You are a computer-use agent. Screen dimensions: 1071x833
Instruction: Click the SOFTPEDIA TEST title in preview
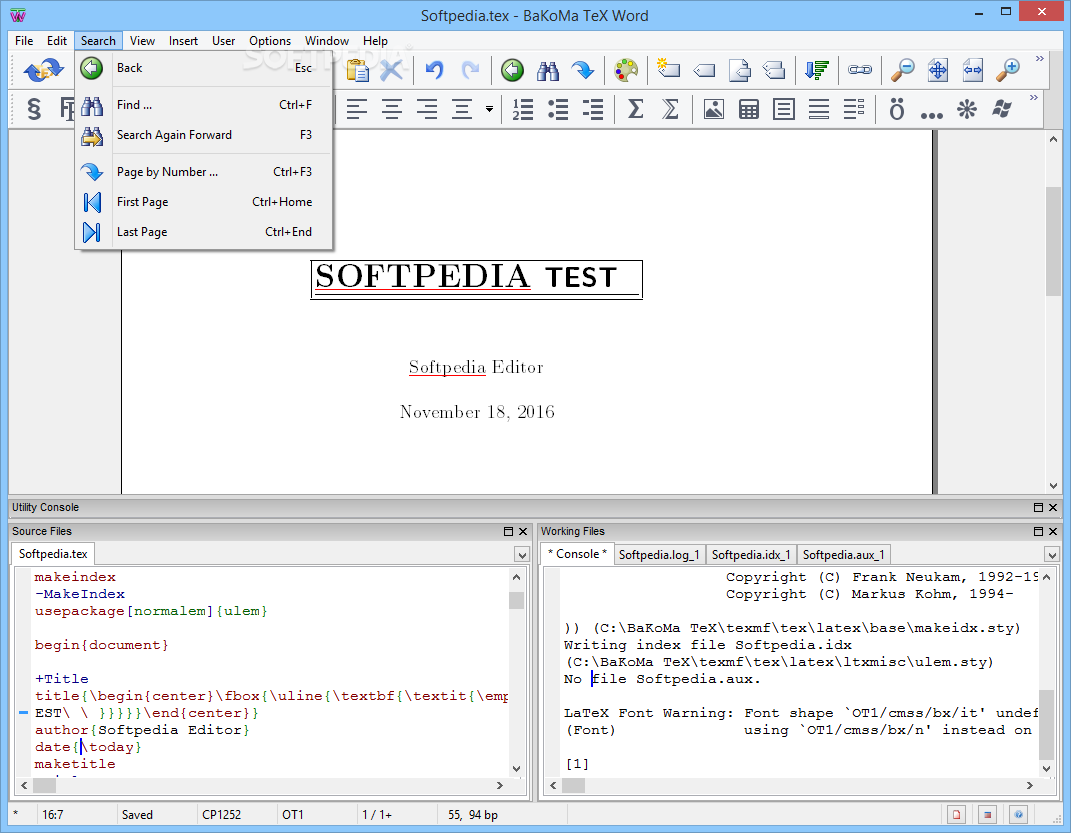pos(477,279)
